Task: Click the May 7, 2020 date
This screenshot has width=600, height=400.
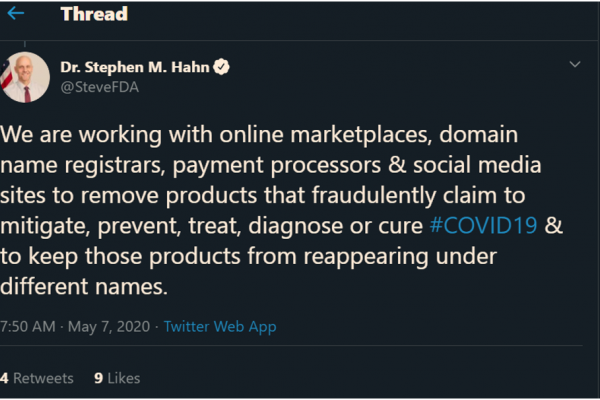Action: [109, 327]
